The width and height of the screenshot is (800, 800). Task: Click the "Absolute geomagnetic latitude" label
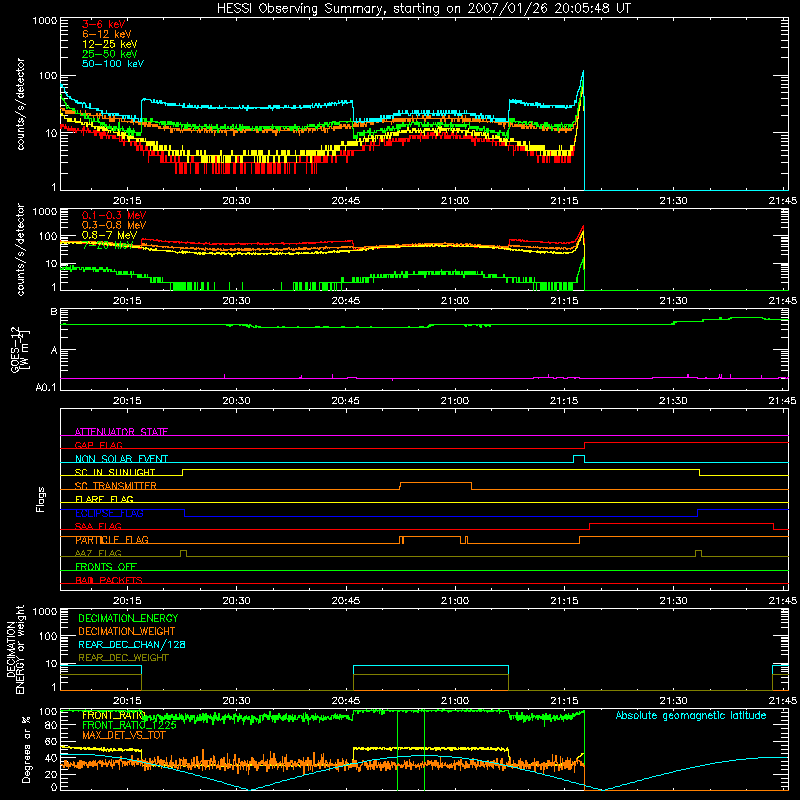691,715
